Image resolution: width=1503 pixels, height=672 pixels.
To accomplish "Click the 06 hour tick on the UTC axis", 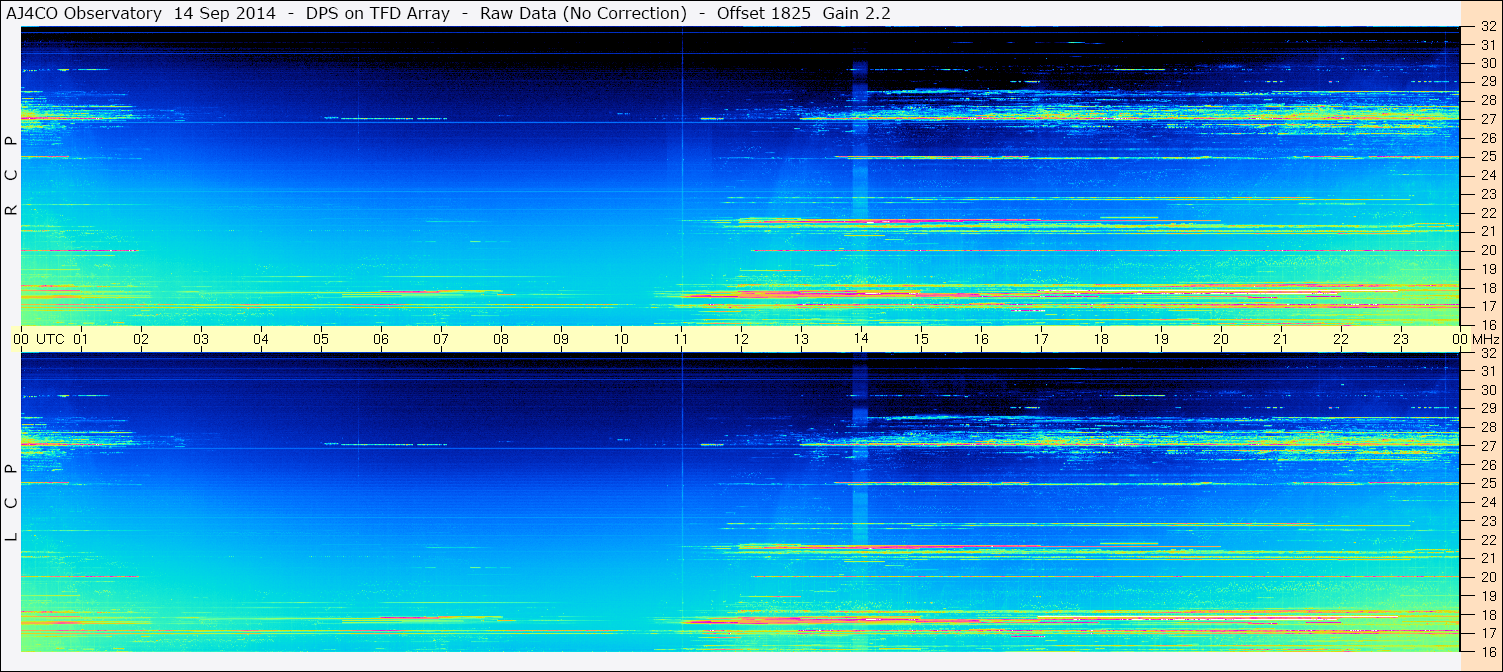I will point(381,339).
